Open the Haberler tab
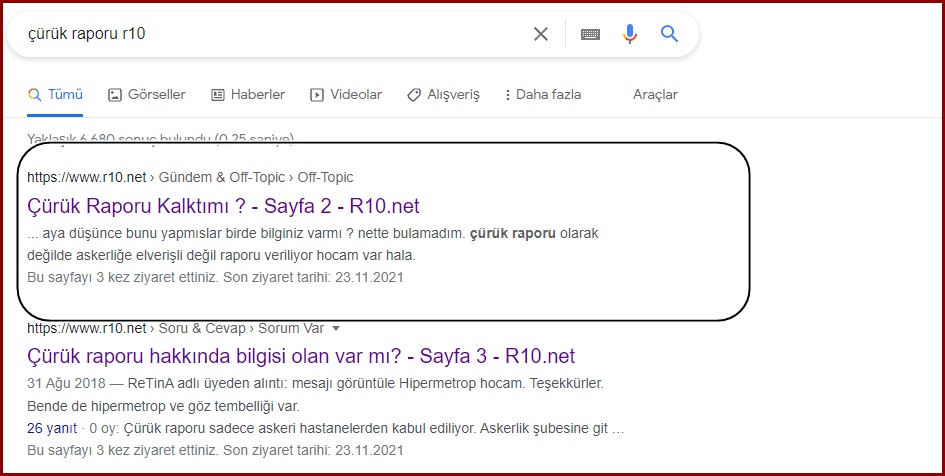The height and width of the screenshot is (476, 945). 248,95
